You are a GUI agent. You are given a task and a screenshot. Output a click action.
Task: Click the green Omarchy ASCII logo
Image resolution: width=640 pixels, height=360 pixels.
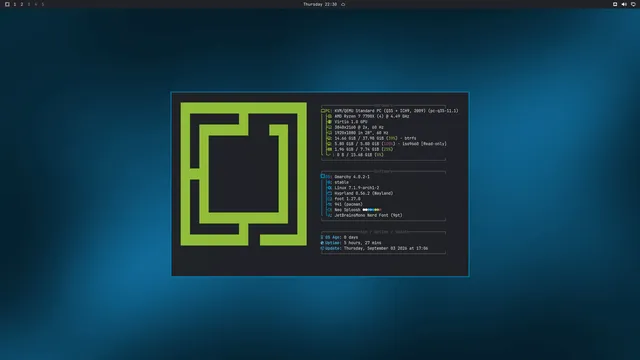pos(244,174)
